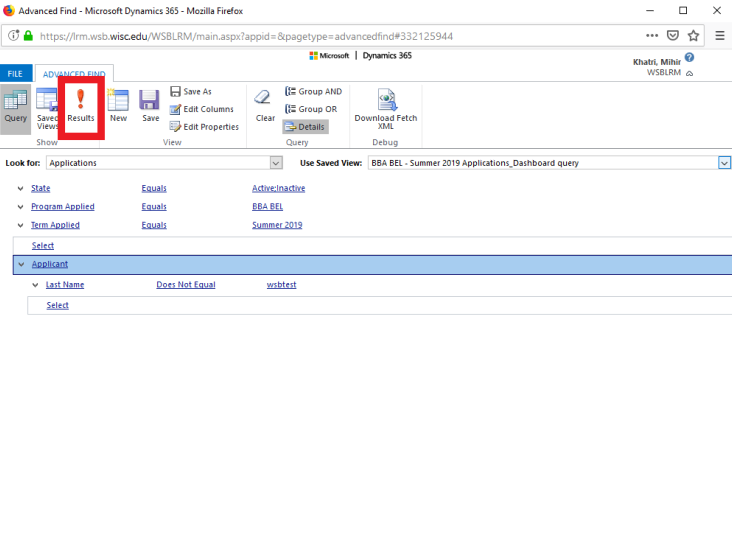
Task: Open the Use Saved View dropdown
Action: (x=724, y=163)
